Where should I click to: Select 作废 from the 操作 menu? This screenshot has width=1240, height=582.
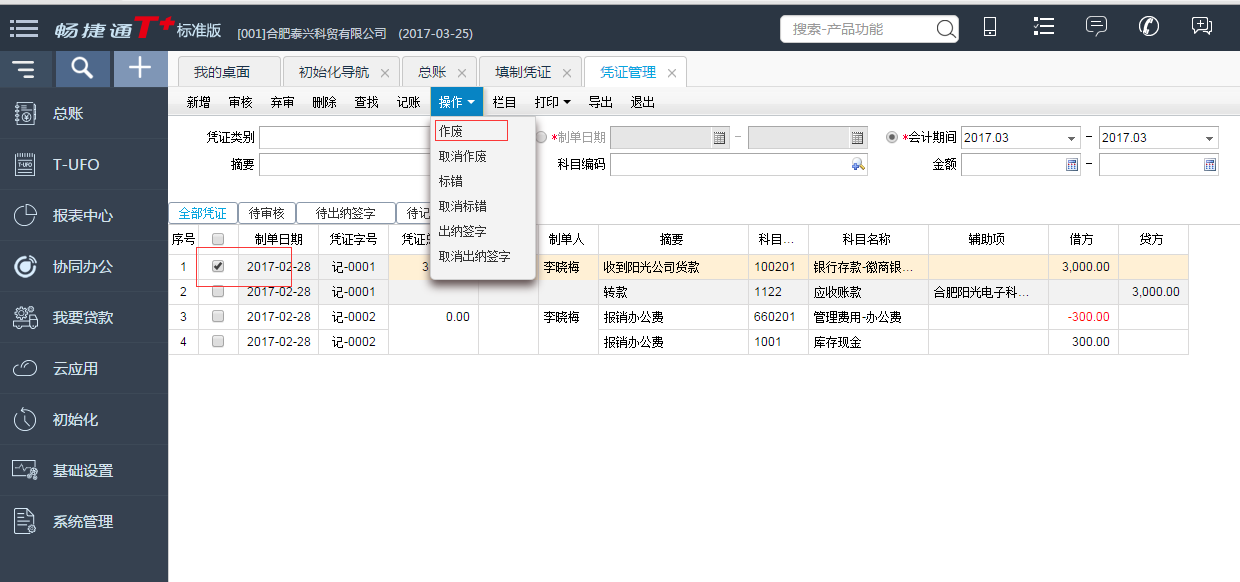click(x=451, y=131)
